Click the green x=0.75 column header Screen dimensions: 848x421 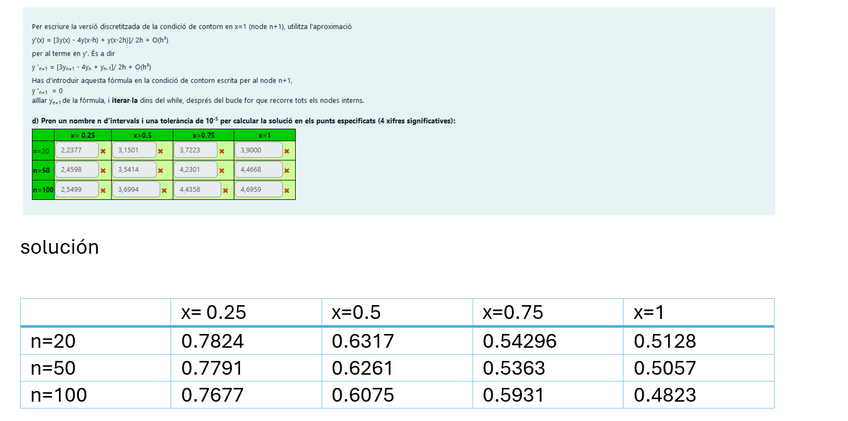tap(203, 134)
